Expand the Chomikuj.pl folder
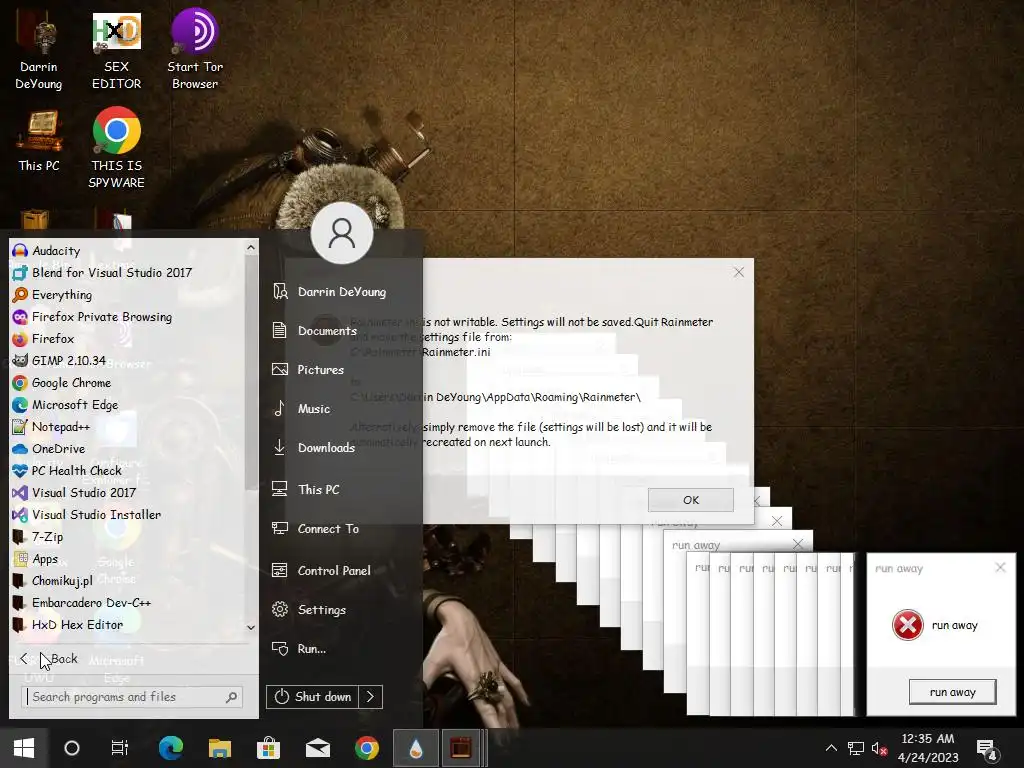1024x768 pixels. 128,581
